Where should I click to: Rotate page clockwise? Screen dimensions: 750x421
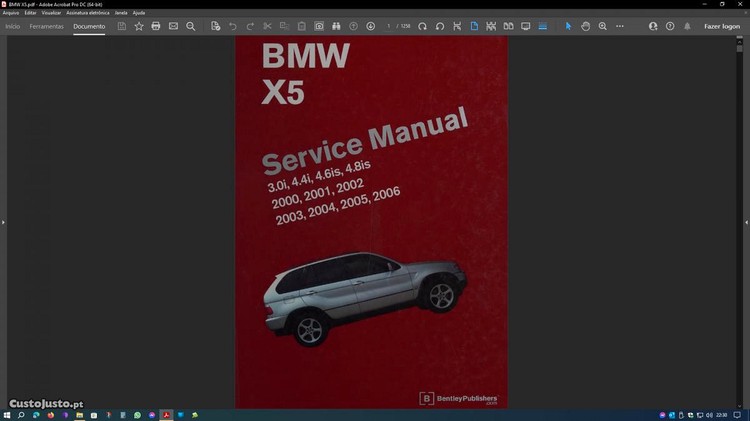[x=422, y=26]
